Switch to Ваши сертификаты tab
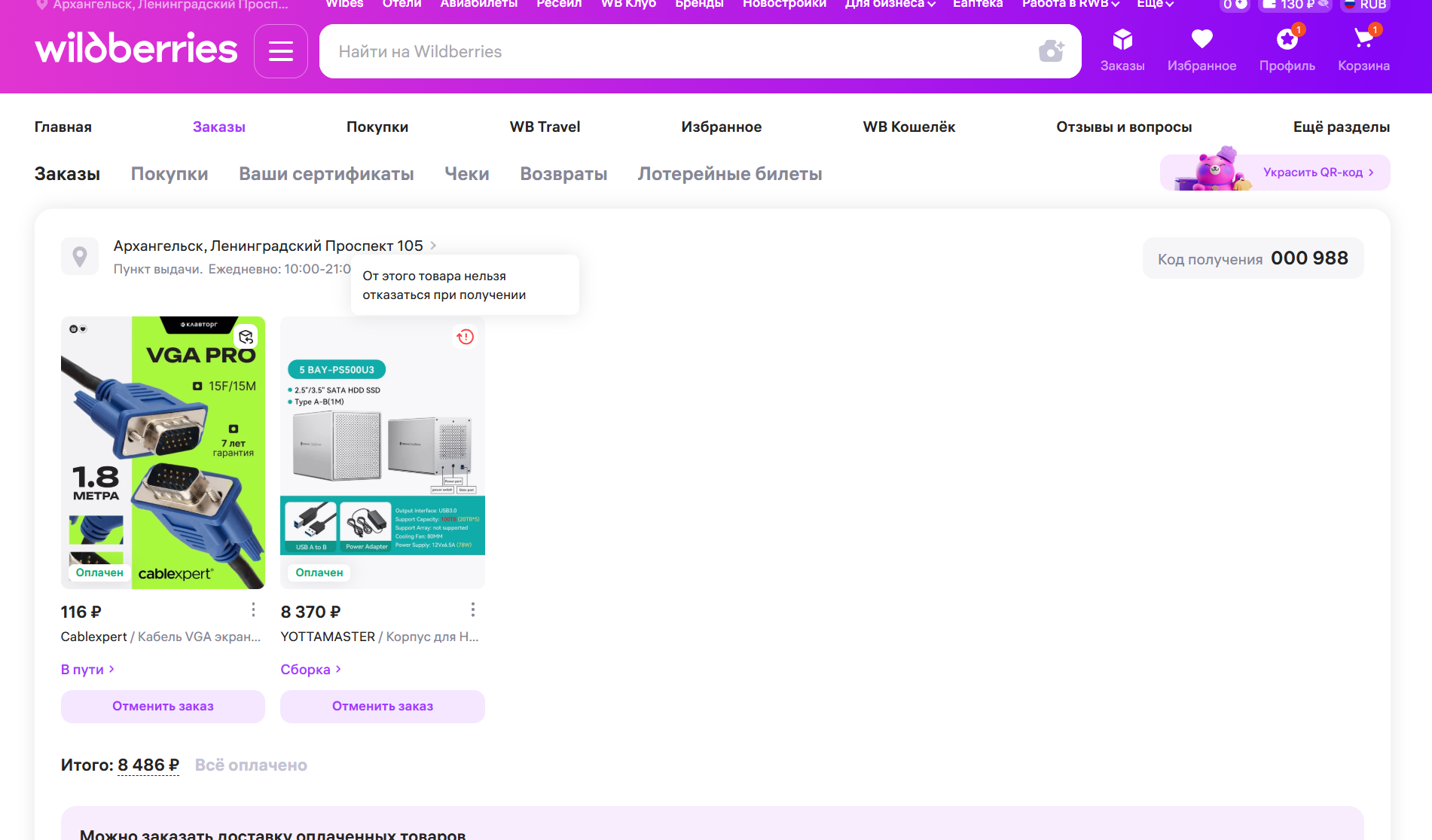This screenshot has height=840, width=1432. [x=326, y=174]
